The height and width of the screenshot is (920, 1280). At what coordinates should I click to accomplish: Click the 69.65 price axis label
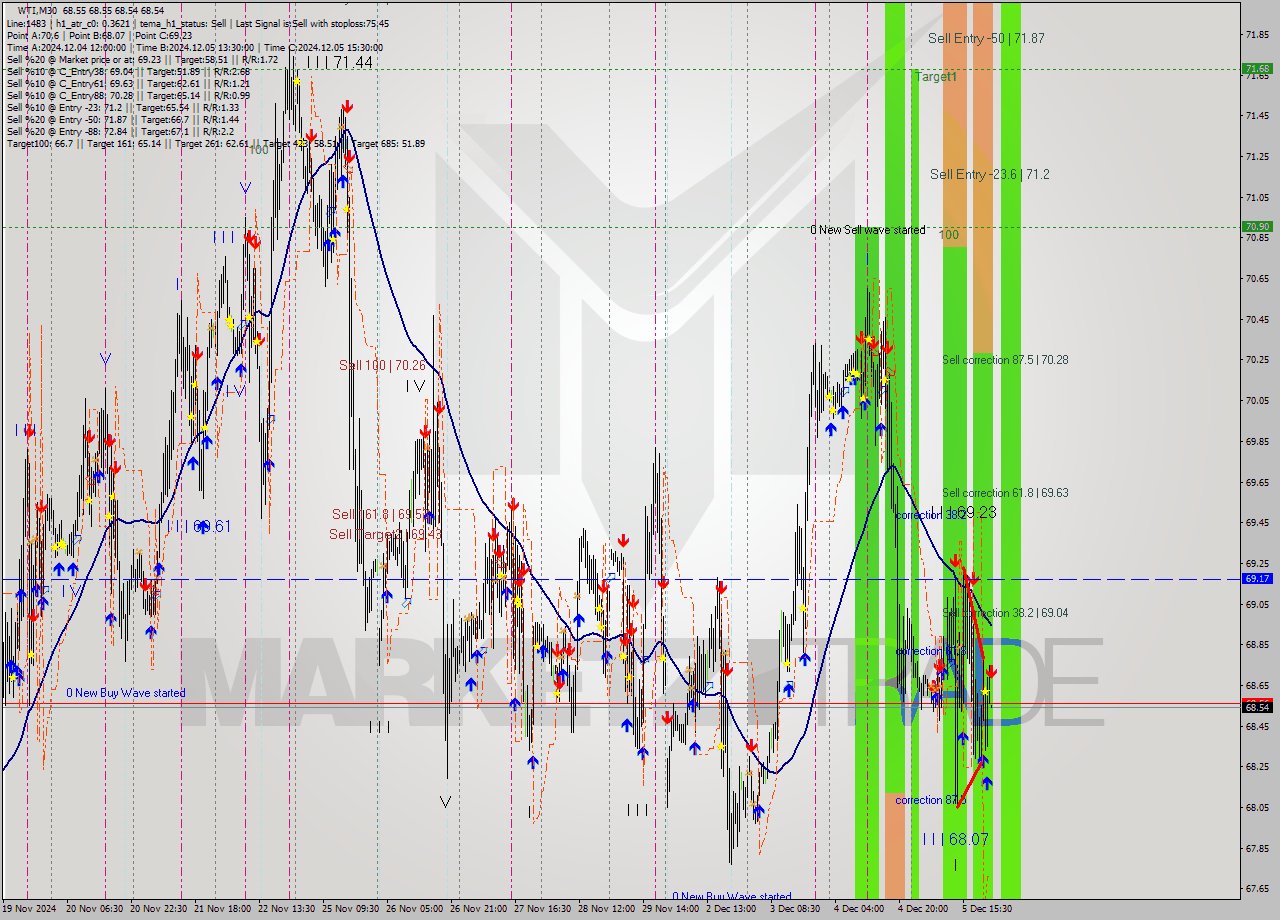[x=1257, y=482]
